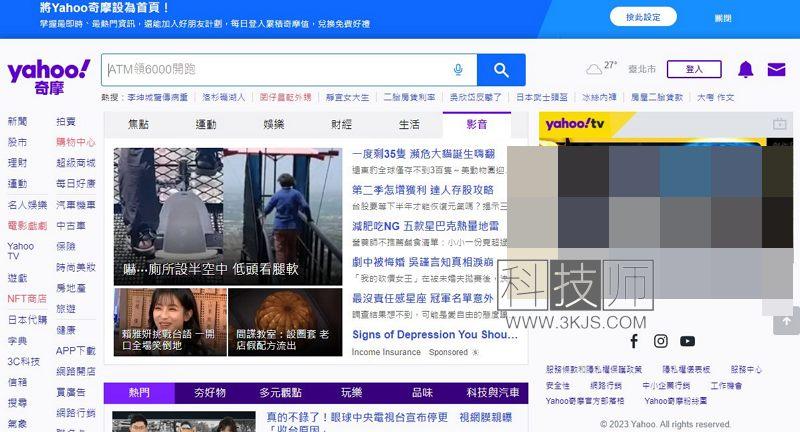The height and width of the screenshot is (432, 800).
Task: Open notifications bell icon
Action: click(745, 69)
